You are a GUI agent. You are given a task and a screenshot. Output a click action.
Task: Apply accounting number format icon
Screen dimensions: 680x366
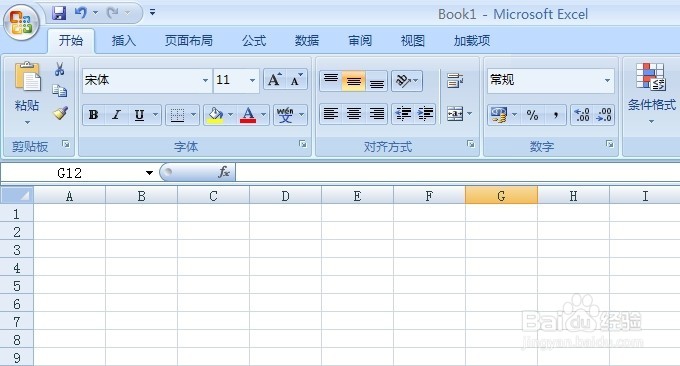click(x=499, y=115)
